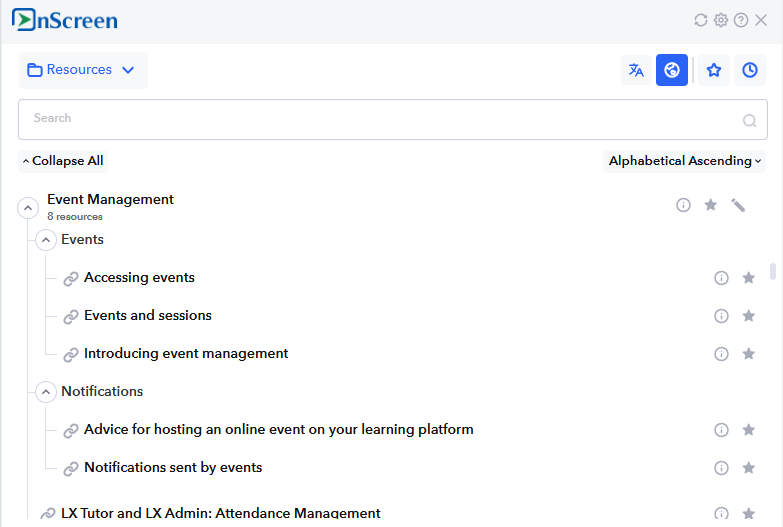Screen dimensions: 783x527
Task: Click link icon beside Accessing events
Action: point(71,279)
